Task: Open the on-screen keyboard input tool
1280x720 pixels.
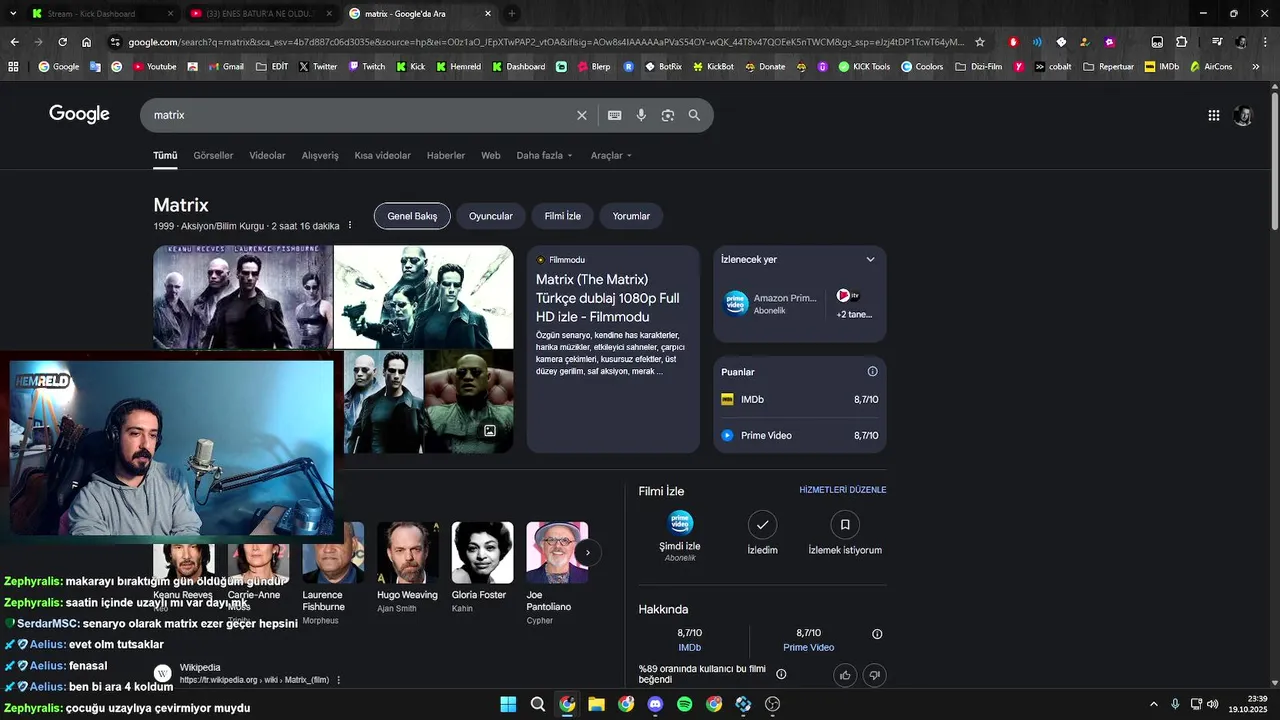Action: 615,115
